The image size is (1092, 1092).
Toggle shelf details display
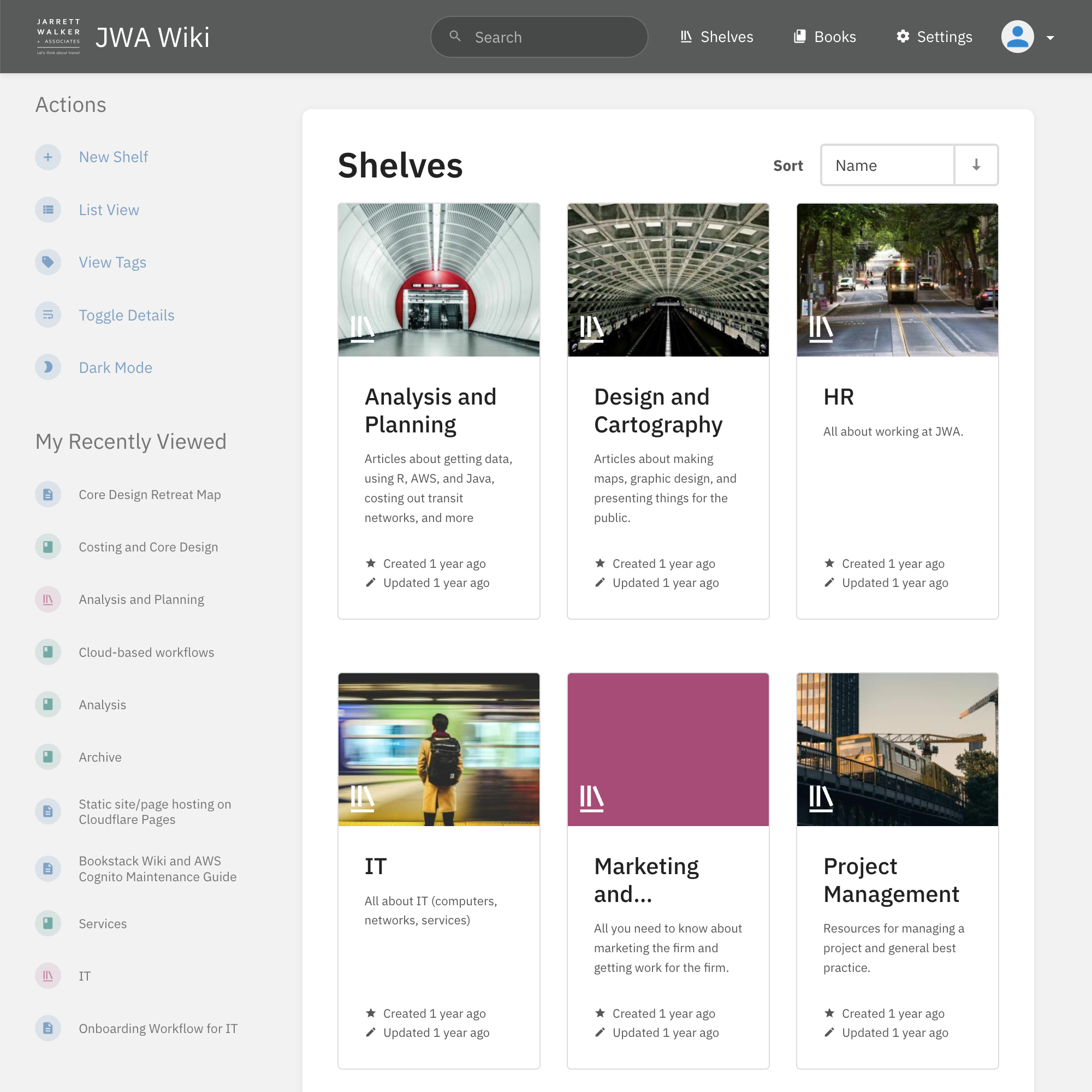(127, 315)
